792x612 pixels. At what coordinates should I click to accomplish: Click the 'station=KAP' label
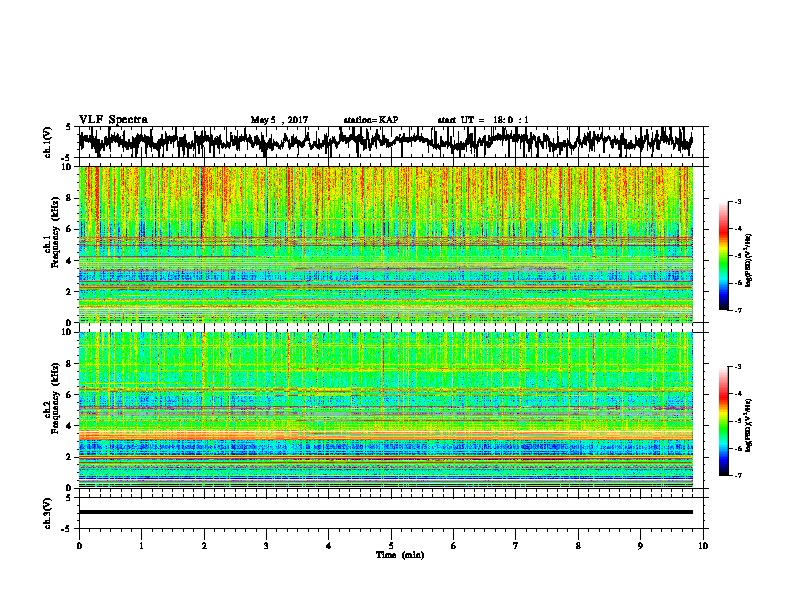(x=371, y=120)
